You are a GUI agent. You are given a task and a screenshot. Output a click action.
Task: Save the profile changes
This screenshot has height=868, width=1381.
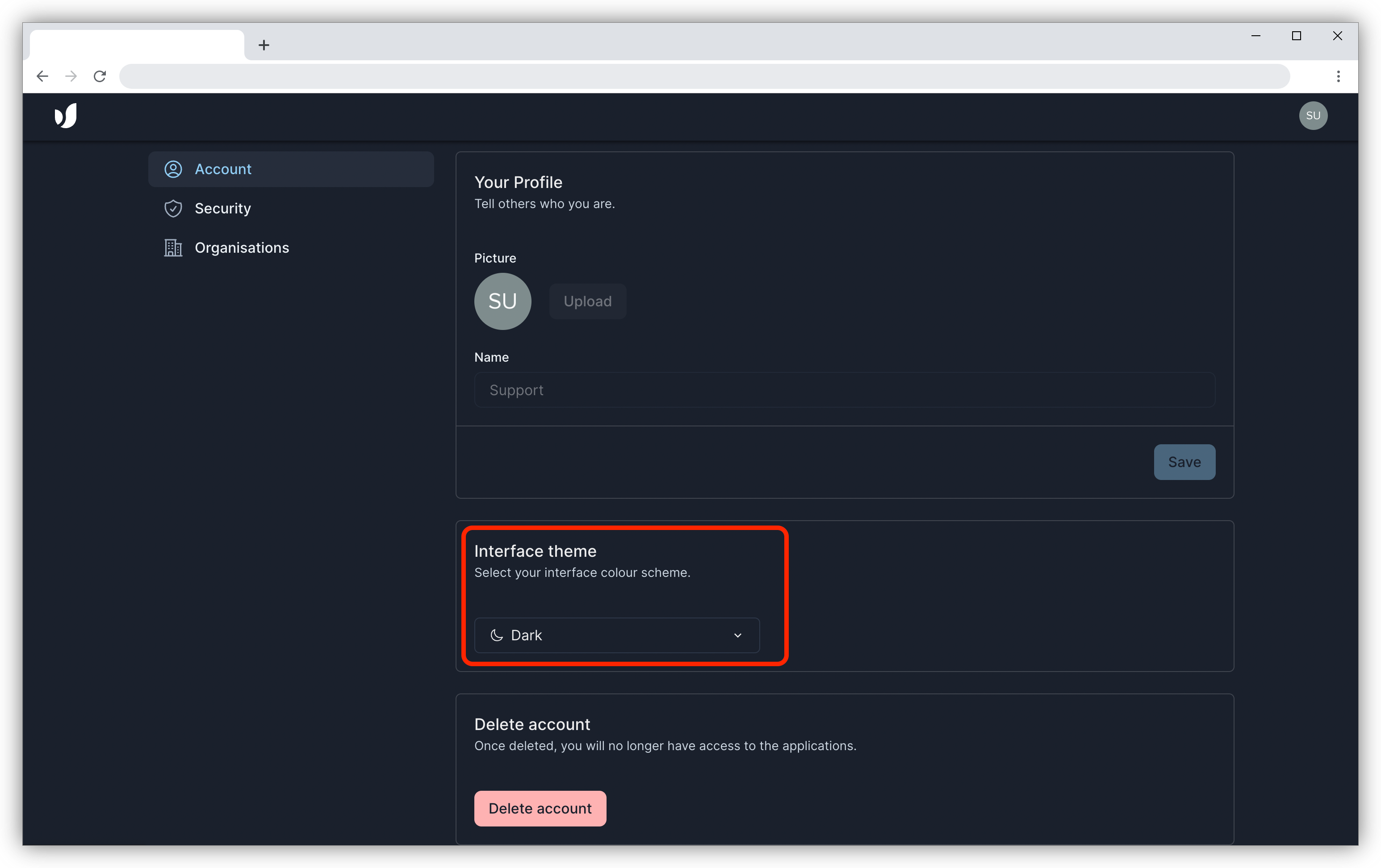click(1184, 462)
